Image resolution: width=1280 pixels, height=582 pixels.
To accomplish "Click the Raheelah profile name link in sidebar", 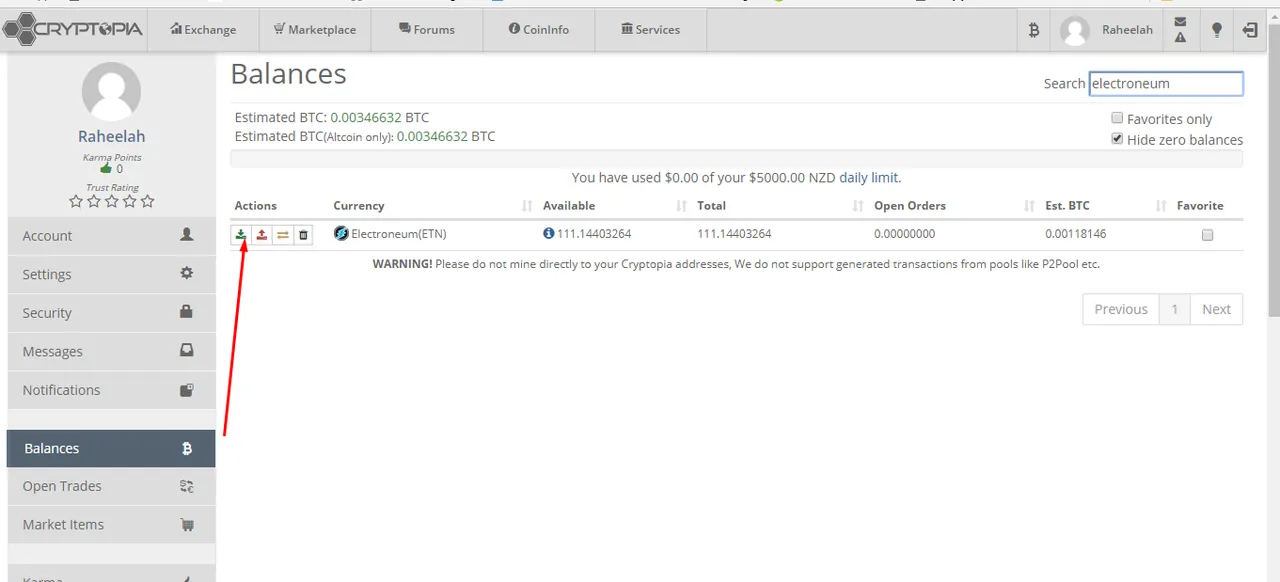I will coord(111,136).
